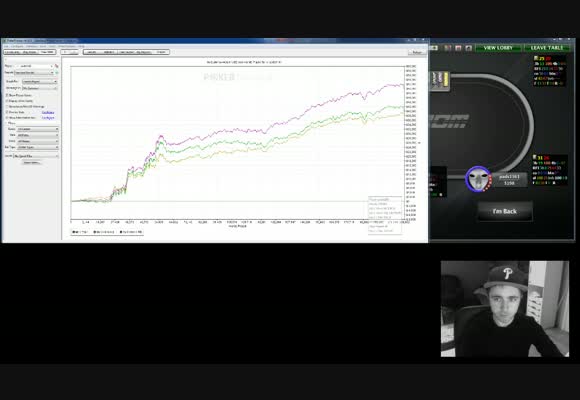Viewport: 580px width, 400px height.
Task: Click the green icon beside the second dropdown
Action: click(x=57, y=73)
